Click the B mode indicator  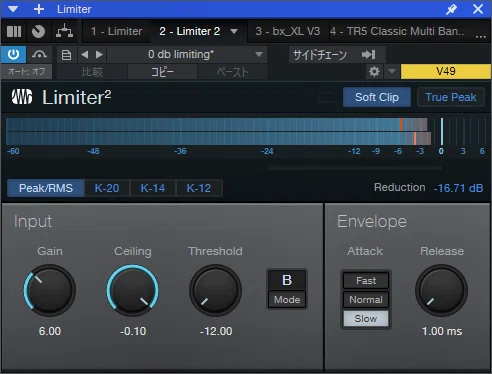(x=287, y=280)
